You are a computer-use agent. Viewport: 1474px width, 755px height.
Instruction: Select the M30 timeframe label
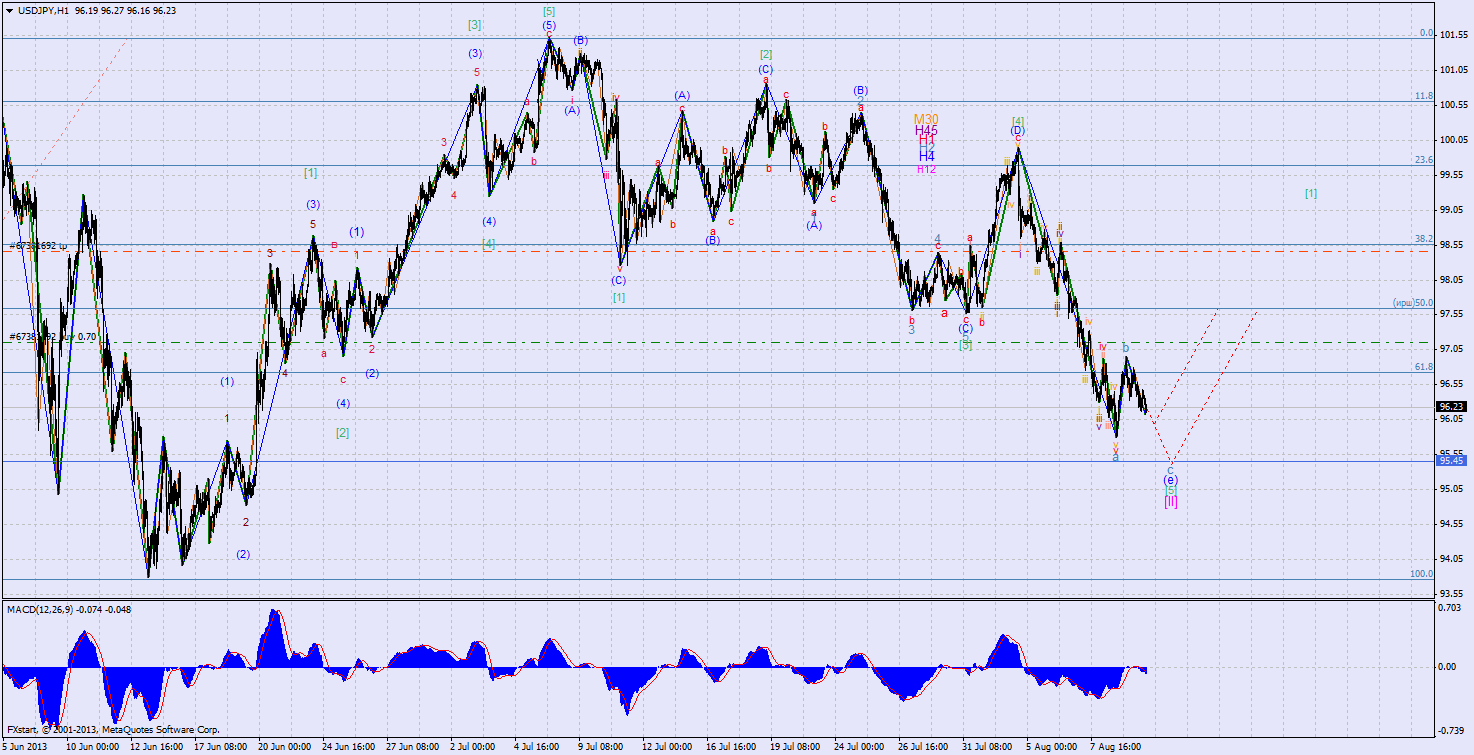(926, 119)
